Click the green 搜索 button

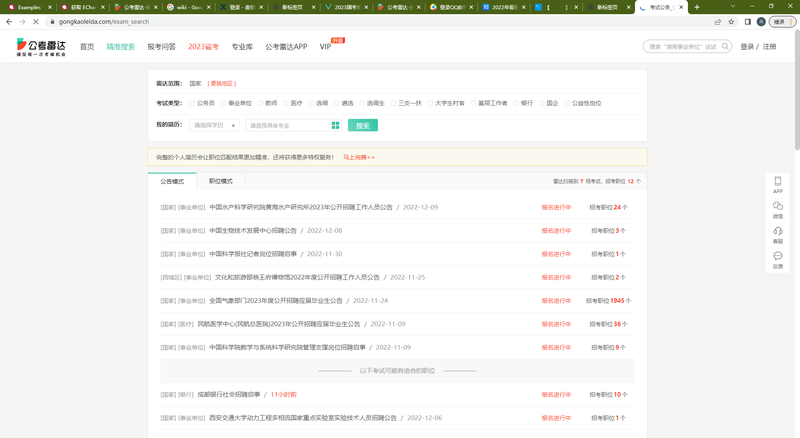[363, 126]
